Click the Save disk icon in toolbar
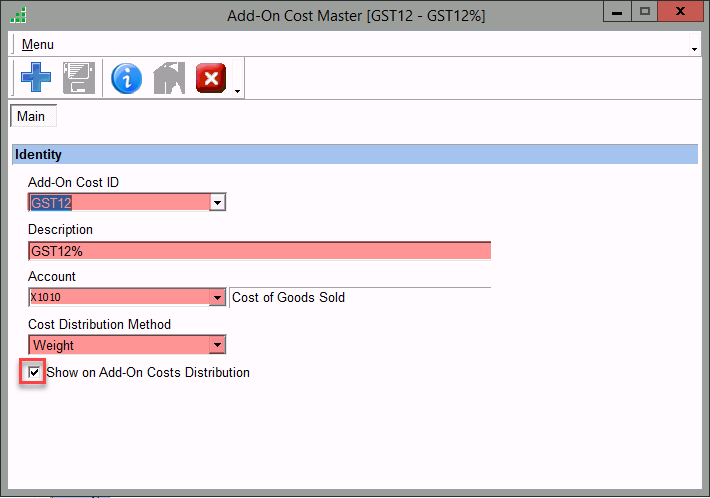710x498 pixels. pos(79,78)
